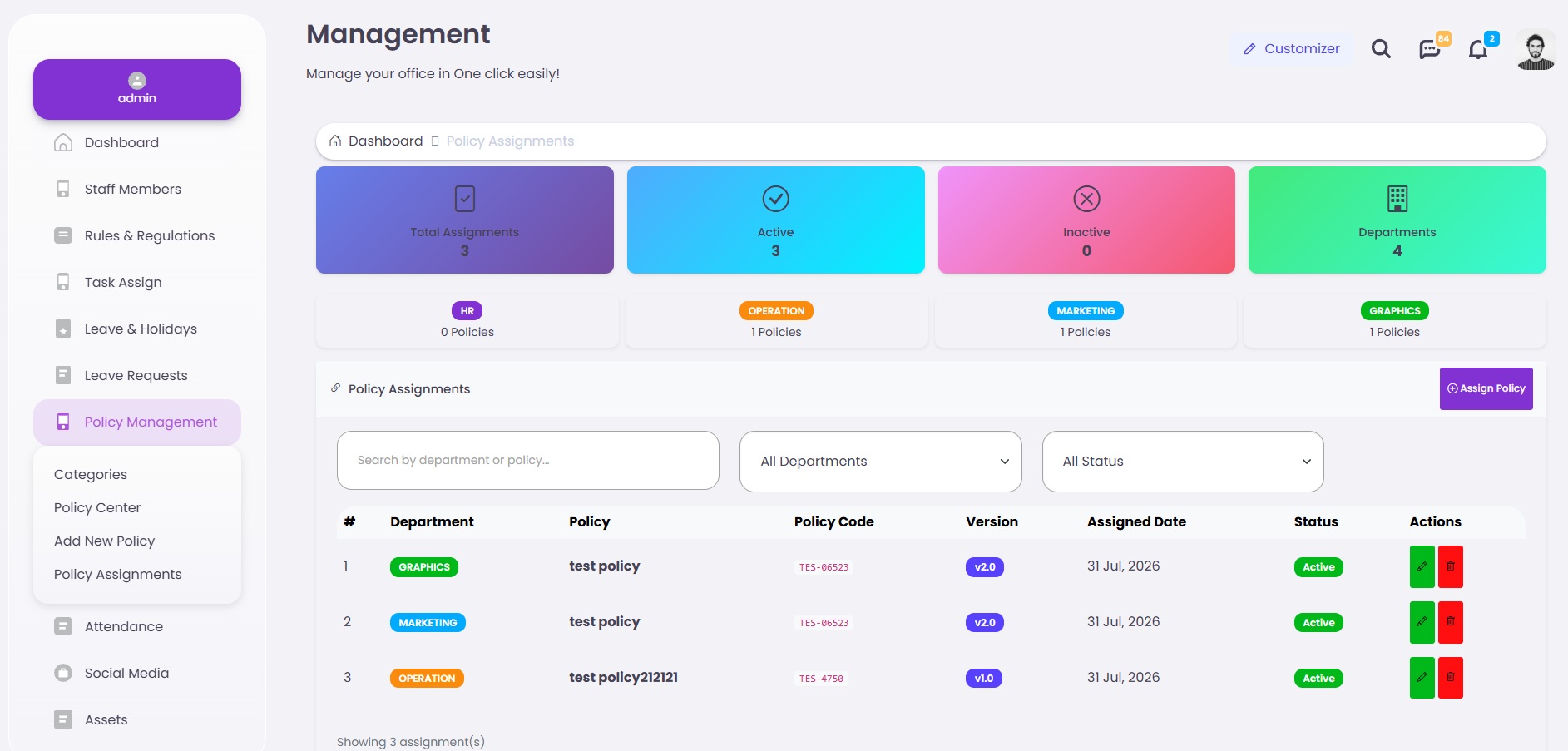
Task: Open the user profile avatar
Action: [x=1536, y=49]
